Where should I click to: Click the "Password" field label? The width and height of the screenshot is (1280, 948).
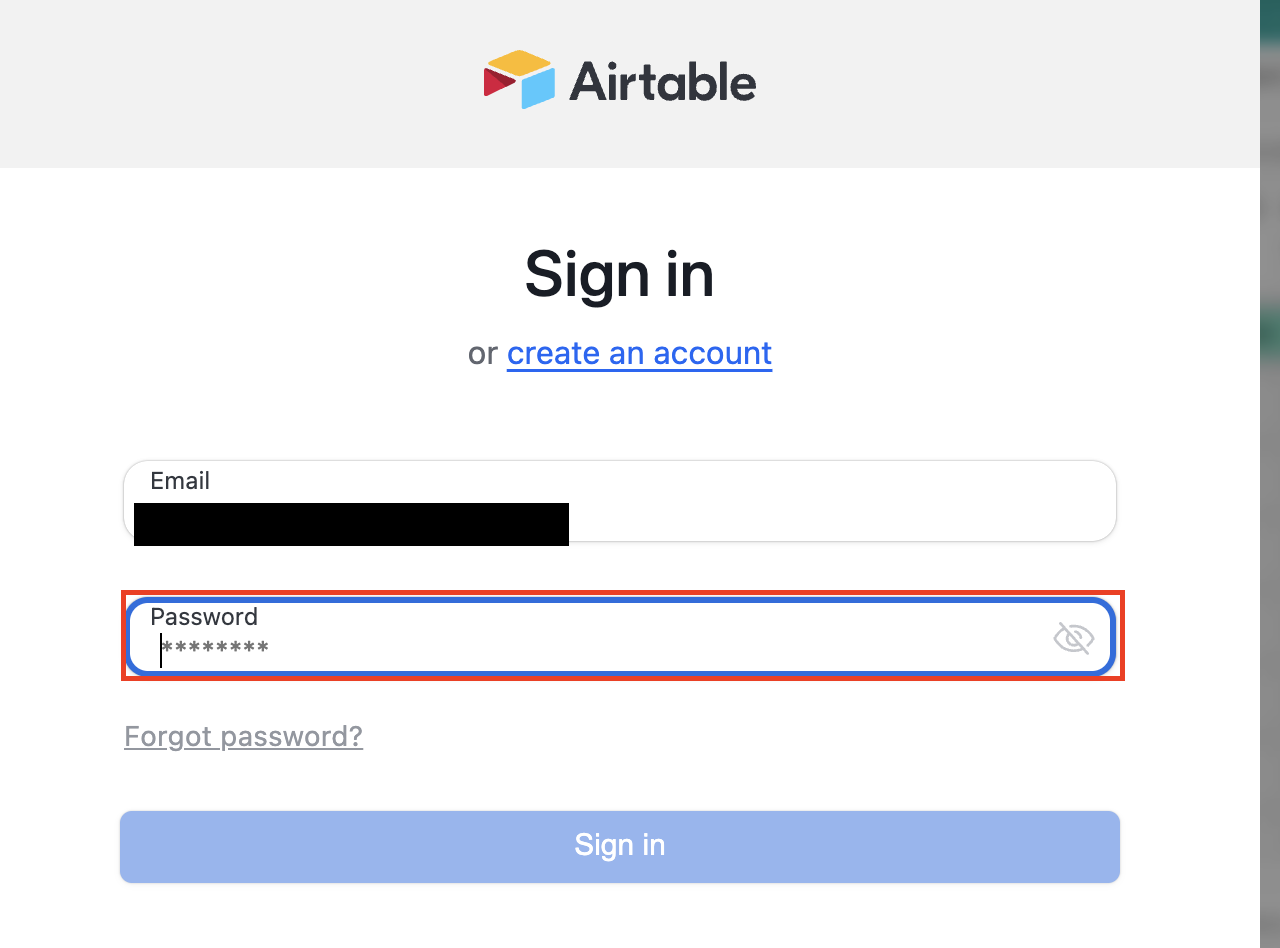(204, 616)
